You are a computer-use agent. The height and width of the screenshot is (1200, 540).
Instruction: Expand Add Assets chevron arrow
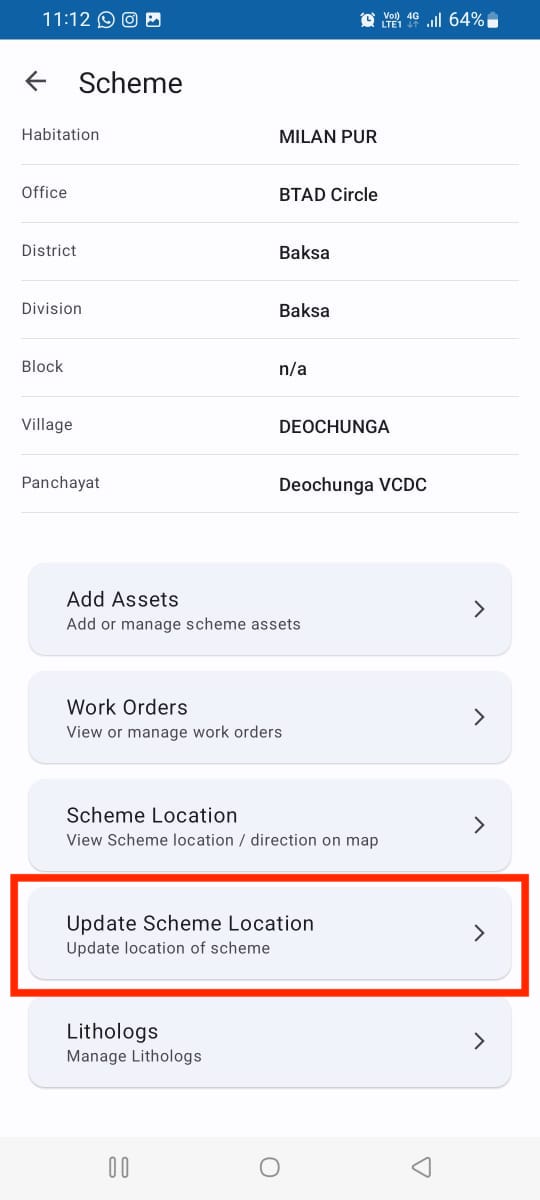click(x=479, y=609)
